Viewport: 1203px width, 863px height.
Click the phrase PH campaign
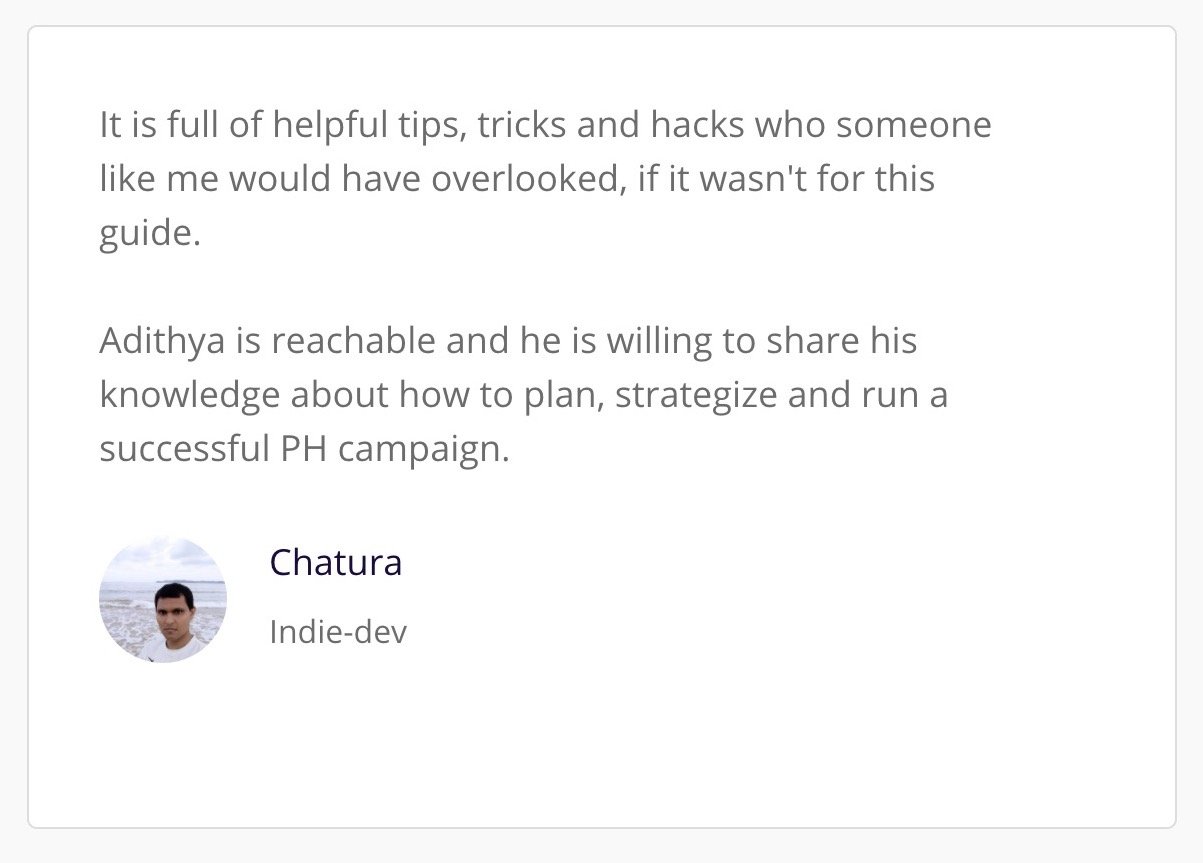pyautogui.click(x=390, y=450)
